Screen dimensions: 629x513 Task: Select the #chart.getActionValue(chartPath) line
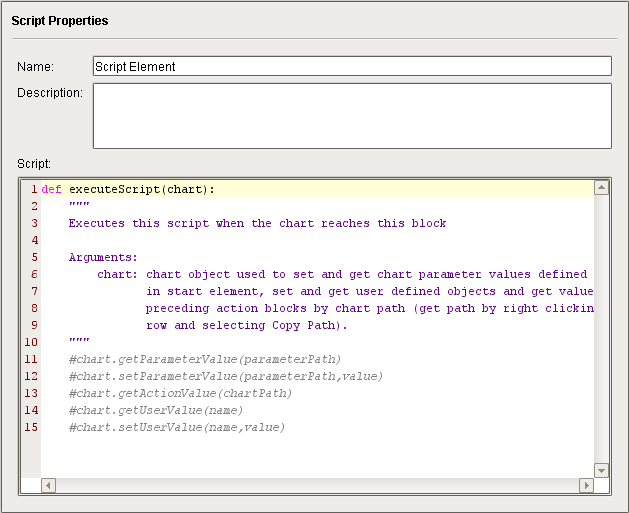pyautogui.click(x=180, y=393)
